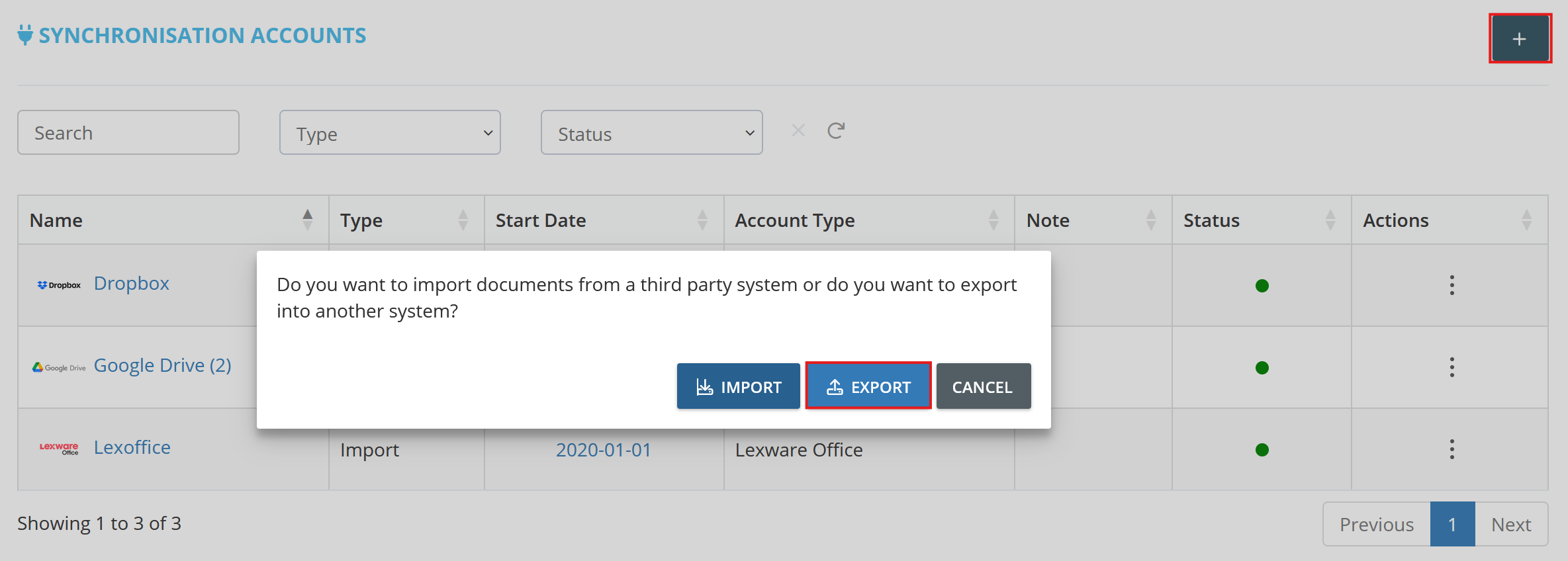Dismiss dialog with CANCEL button

984,386
